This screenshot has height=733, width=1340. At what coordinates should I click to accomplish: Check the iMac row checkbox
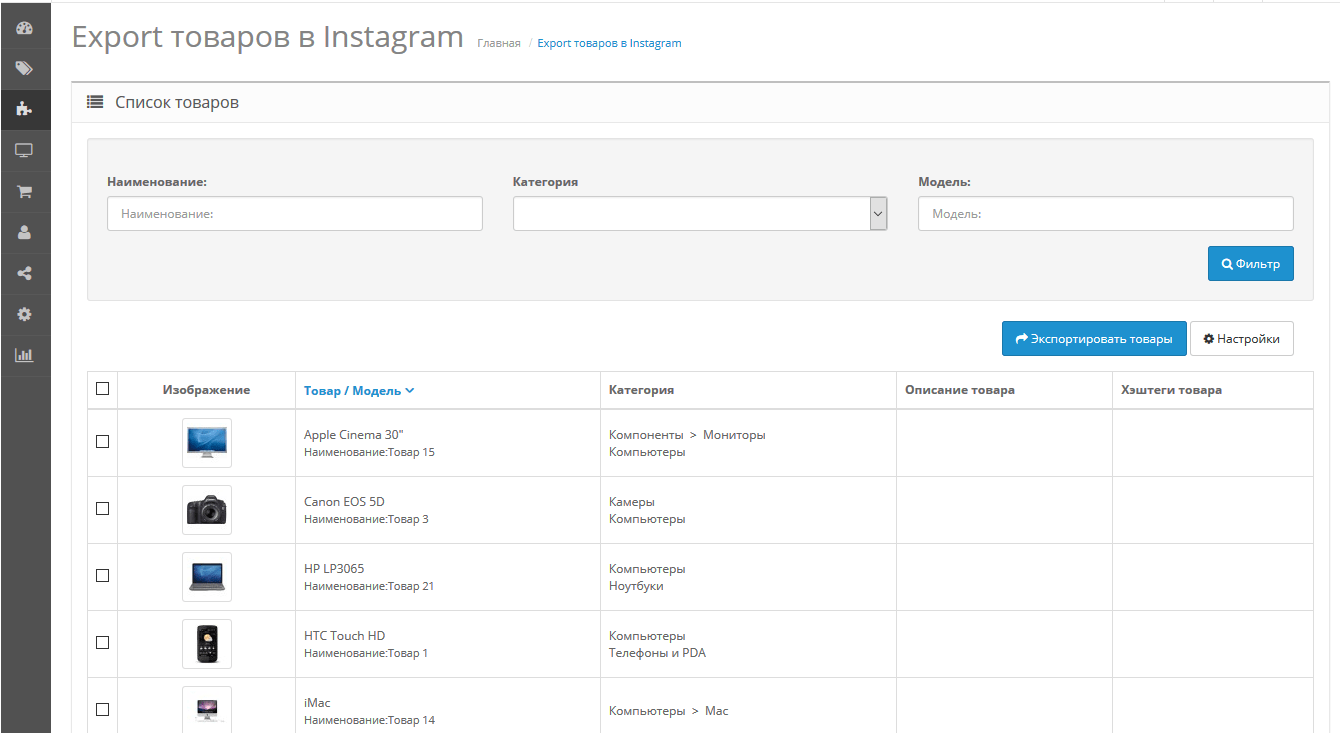[102, 709]
